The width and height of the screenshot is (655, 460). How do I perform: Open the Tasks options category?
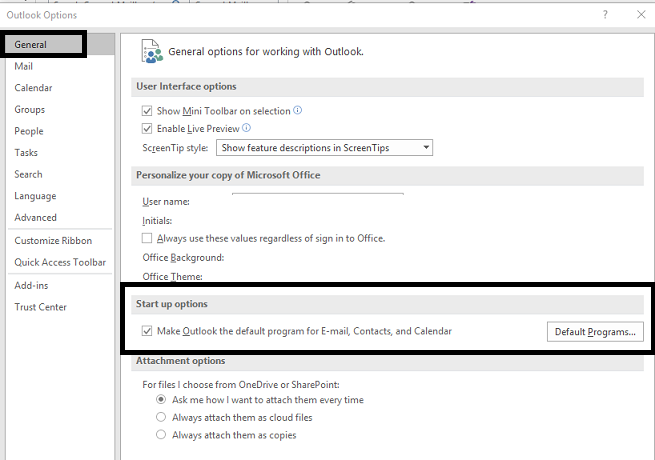26,152
